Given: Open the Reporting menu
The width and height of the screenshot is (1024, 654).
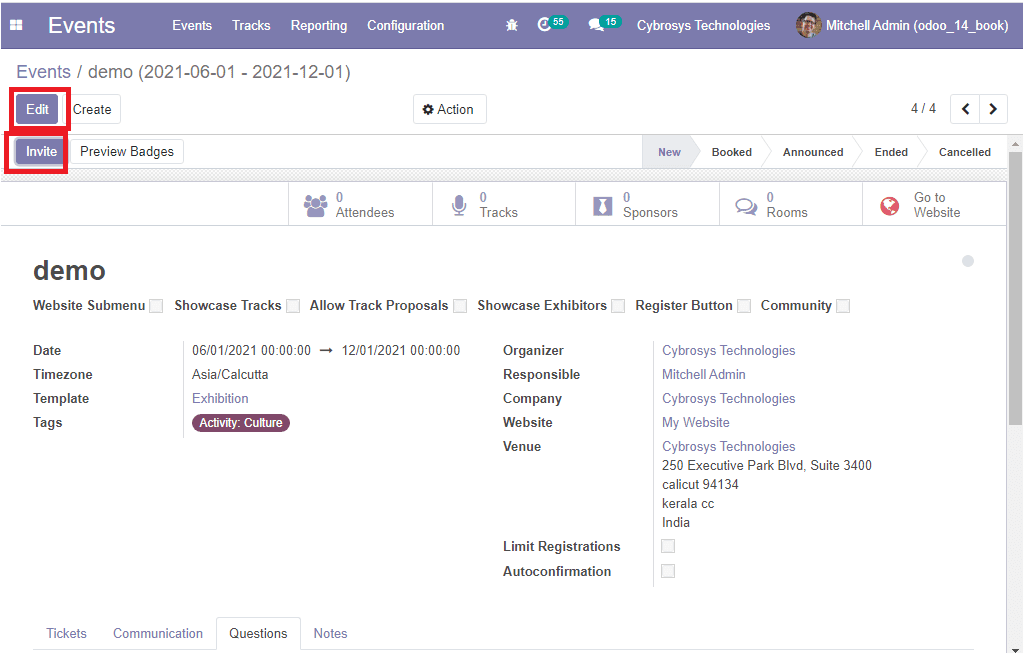Looking at the screenshot, I should click(319, 25).
